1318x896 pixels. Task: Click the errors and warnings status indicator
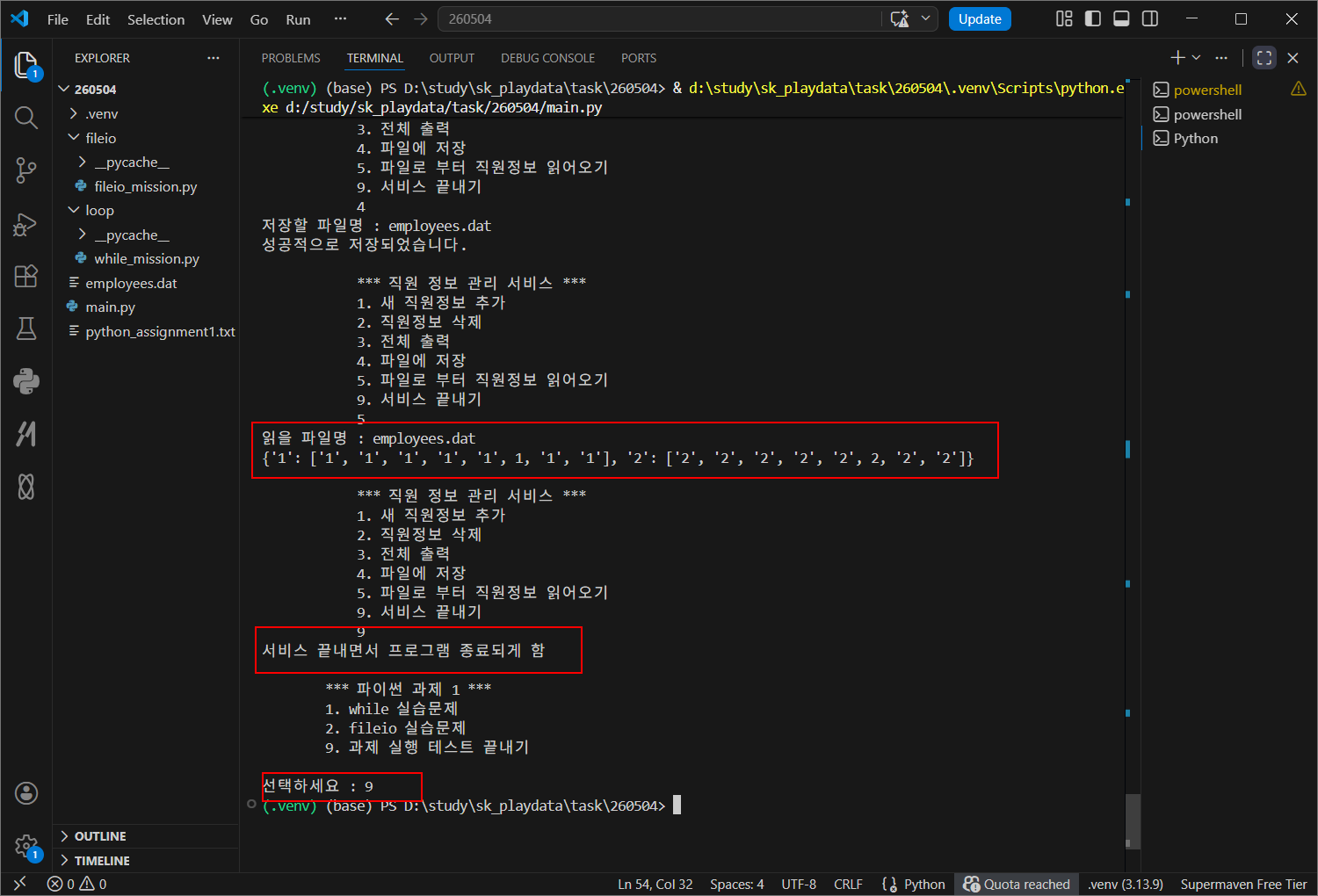77,884
